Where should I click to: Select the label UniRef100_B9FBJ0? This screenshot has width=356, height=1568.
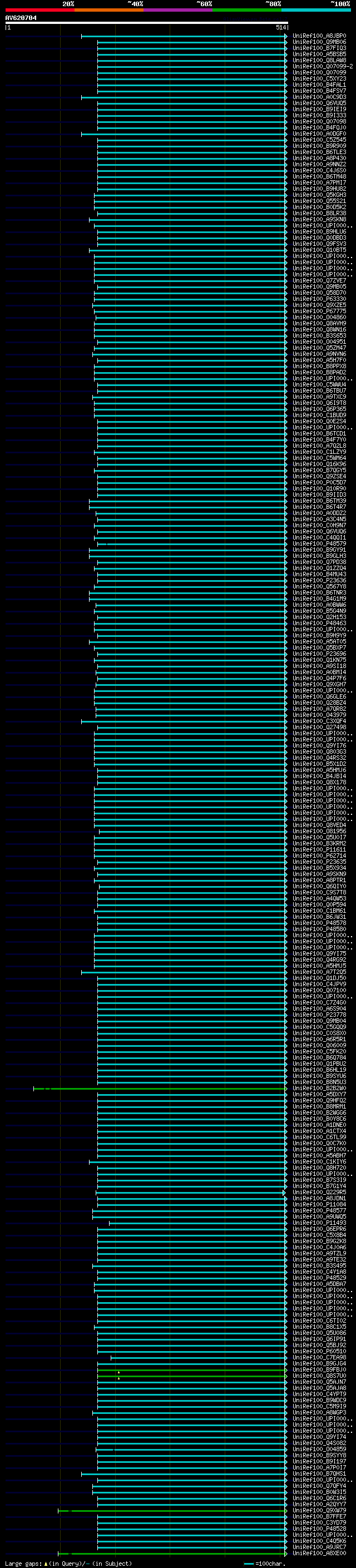[x=319, y=1370]
